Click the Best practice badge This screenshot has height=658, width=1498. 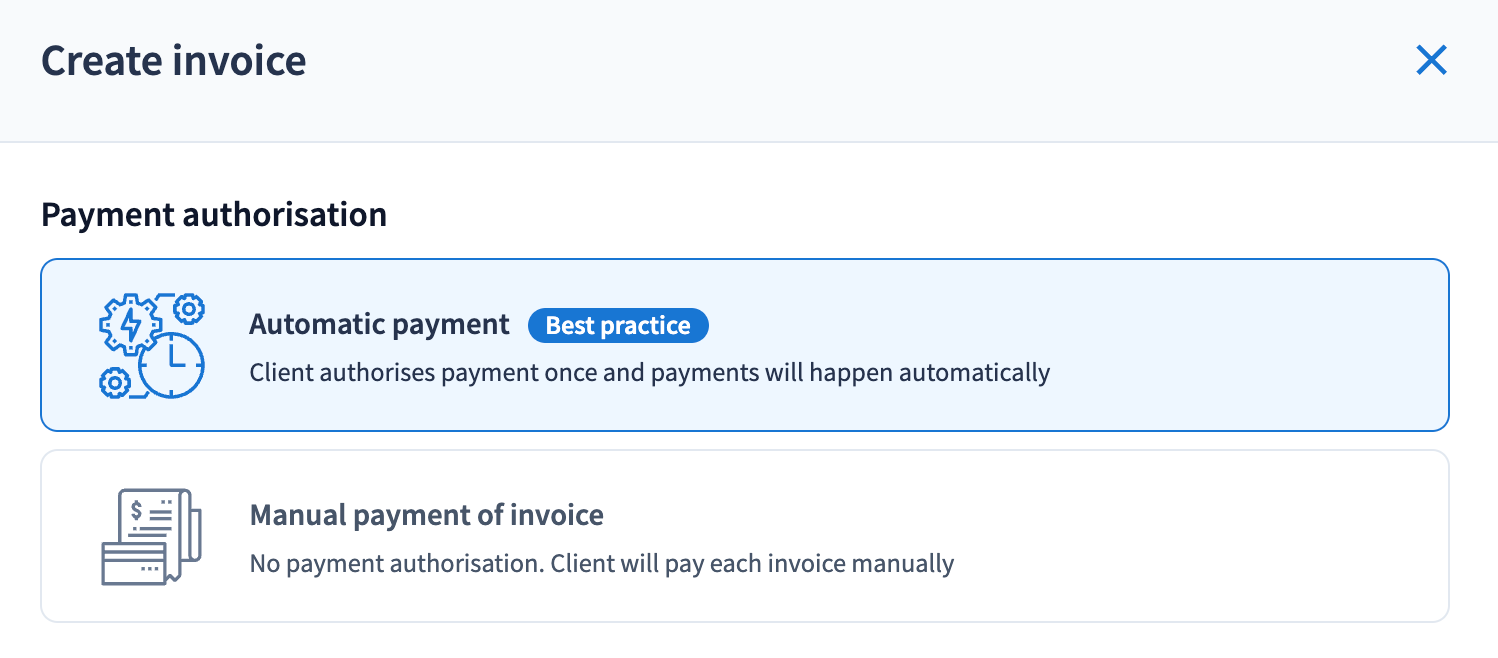tap(618, 326)
